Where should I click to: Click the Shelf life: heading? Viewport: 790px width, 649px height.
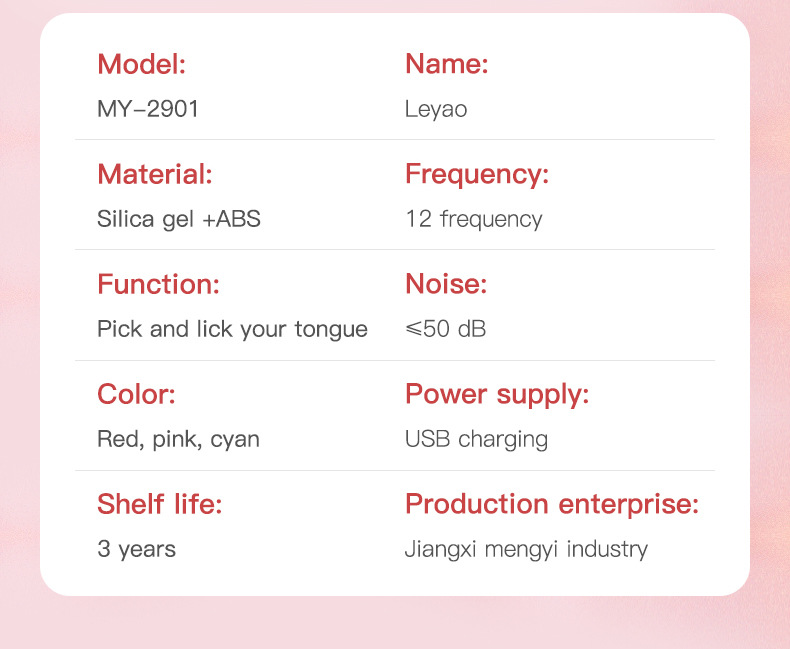click(x=159, y=504)
